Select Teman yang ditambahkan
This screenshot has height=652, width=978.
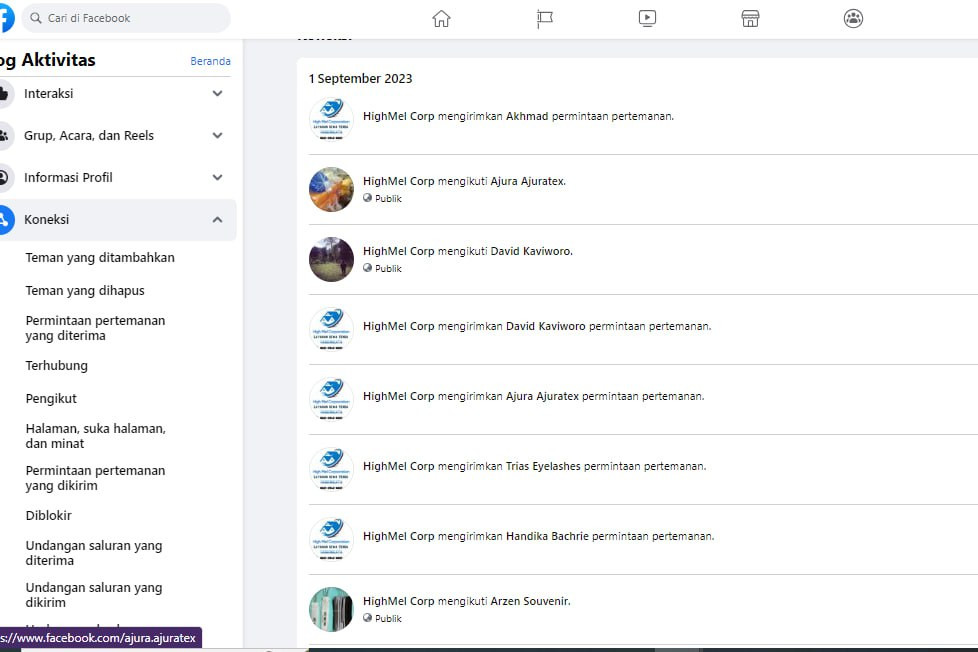[100, 258]
